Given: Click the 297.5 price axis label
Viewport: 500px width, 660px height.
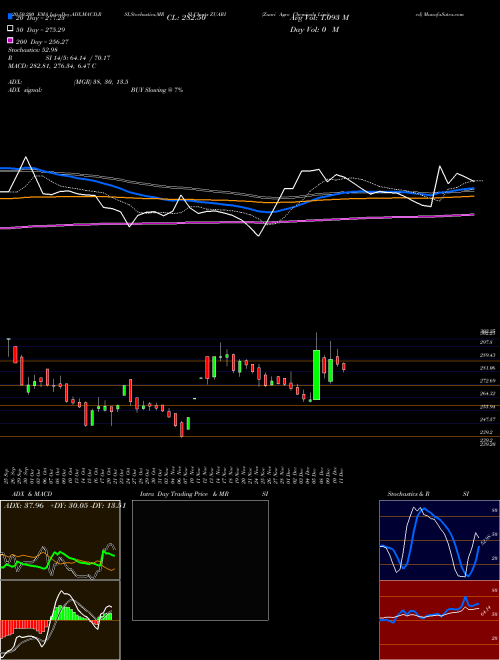Looking at the screenshot, I should coord(487,342).
